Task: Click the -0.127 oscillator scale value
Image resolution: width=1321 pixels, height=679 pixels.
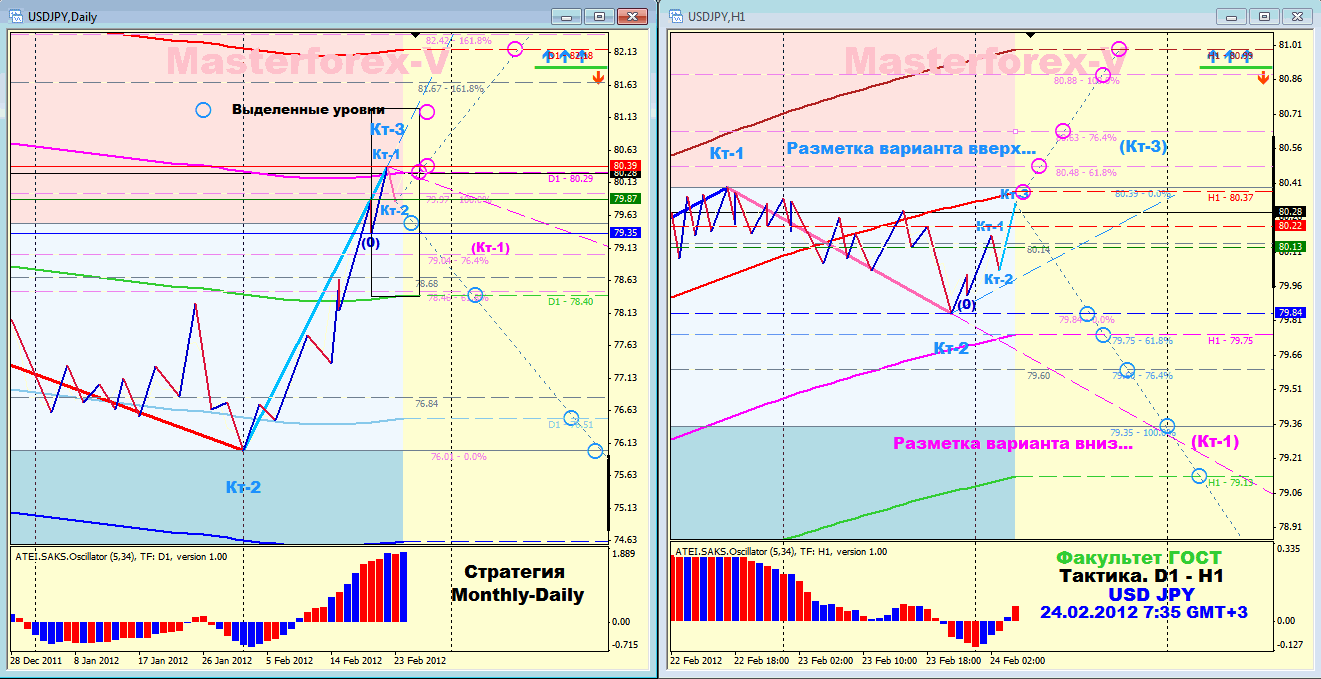Action: pyautogui.click(x=1291, y=644)
